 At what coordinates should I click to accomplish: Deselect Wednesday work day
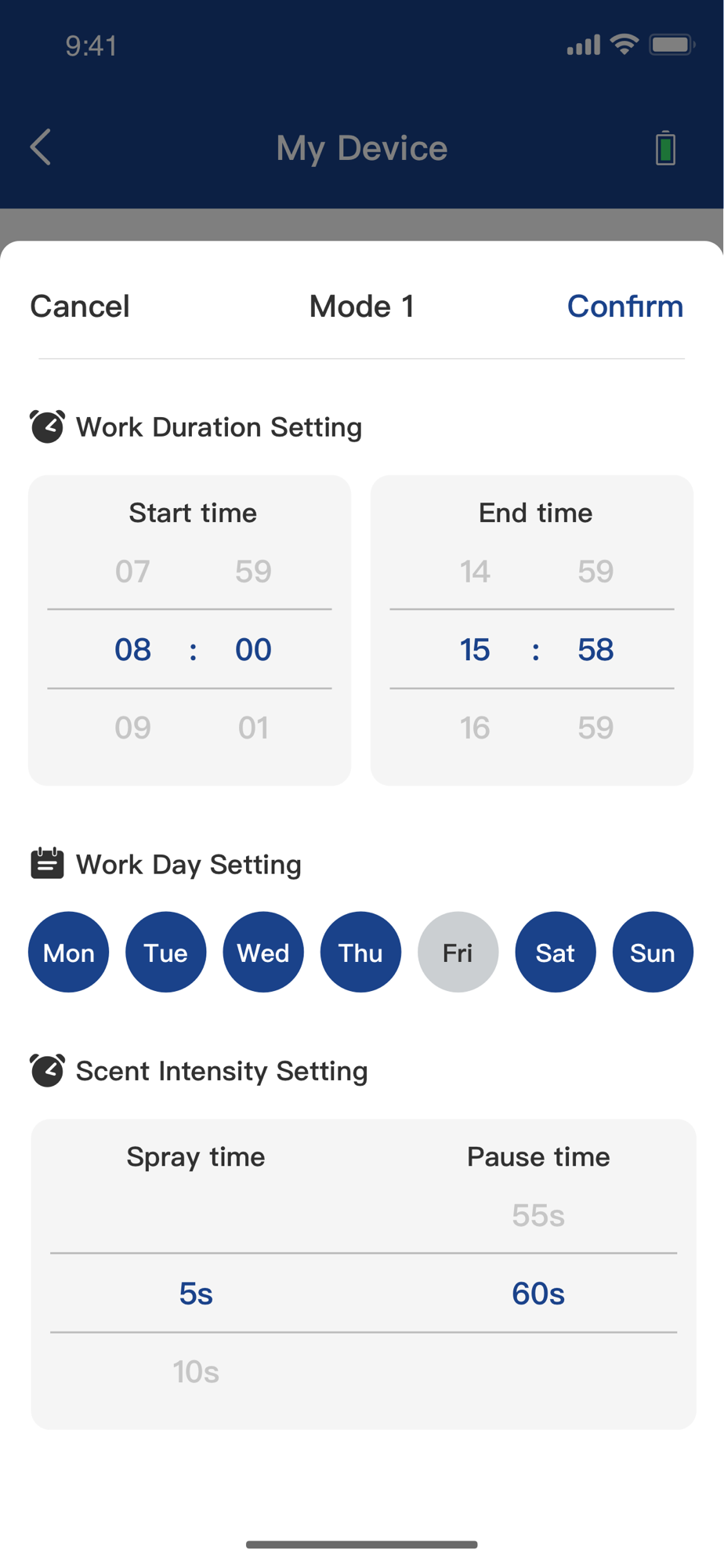(263, 952)
